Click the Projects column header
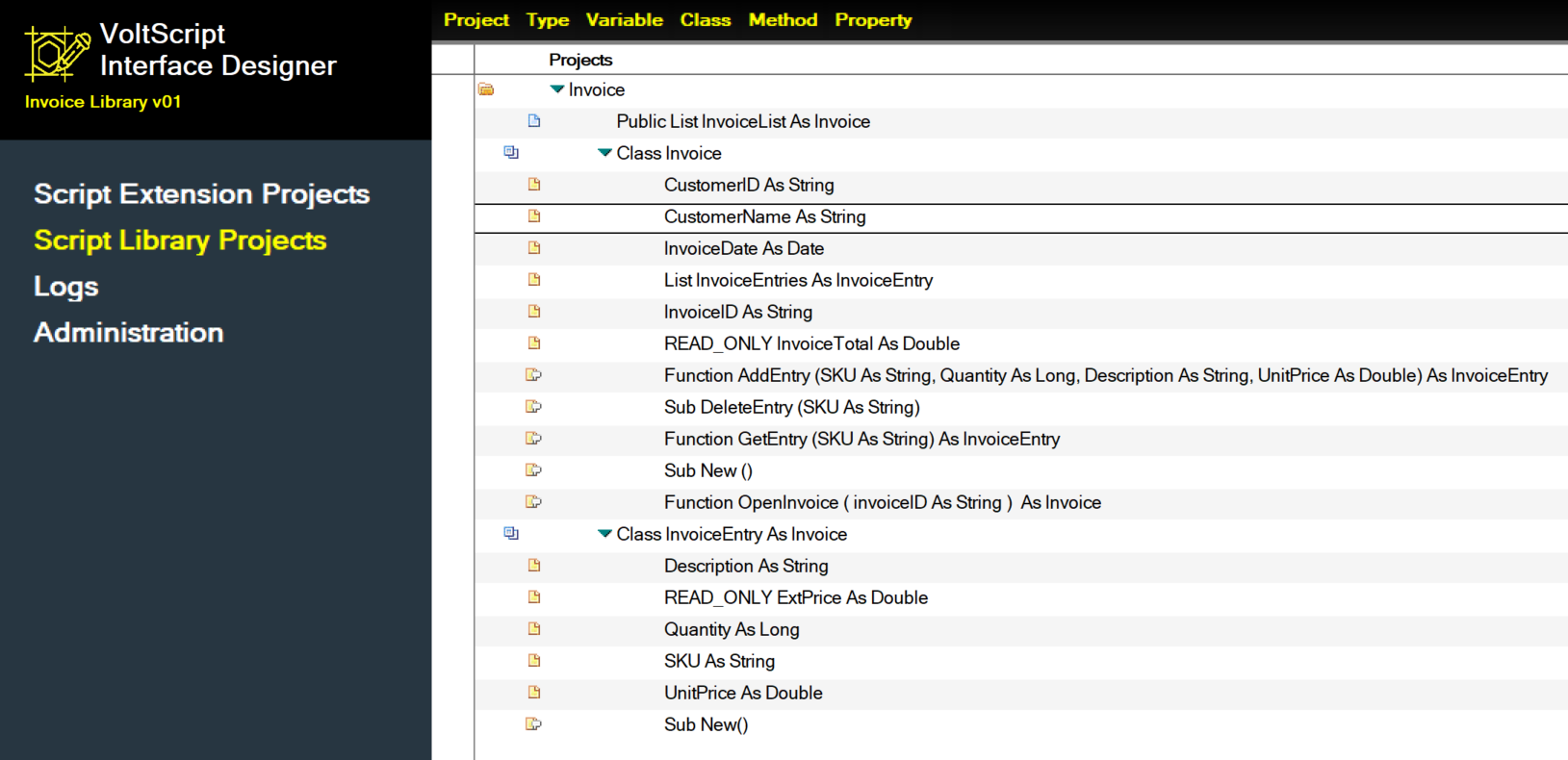1568x760 pixels. point(580,60)
